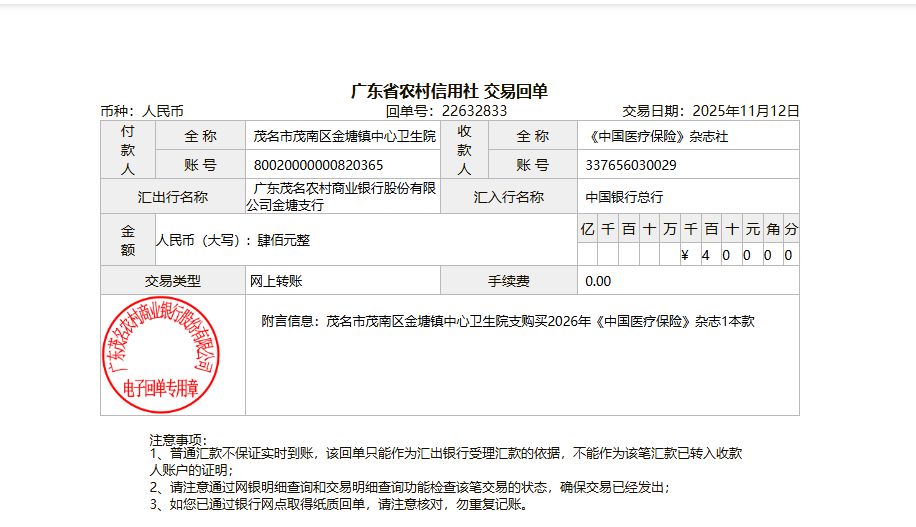Viewport: 916px width, 527px height.
Task: Select the receipt number 22632833
Action: point(474,111)
